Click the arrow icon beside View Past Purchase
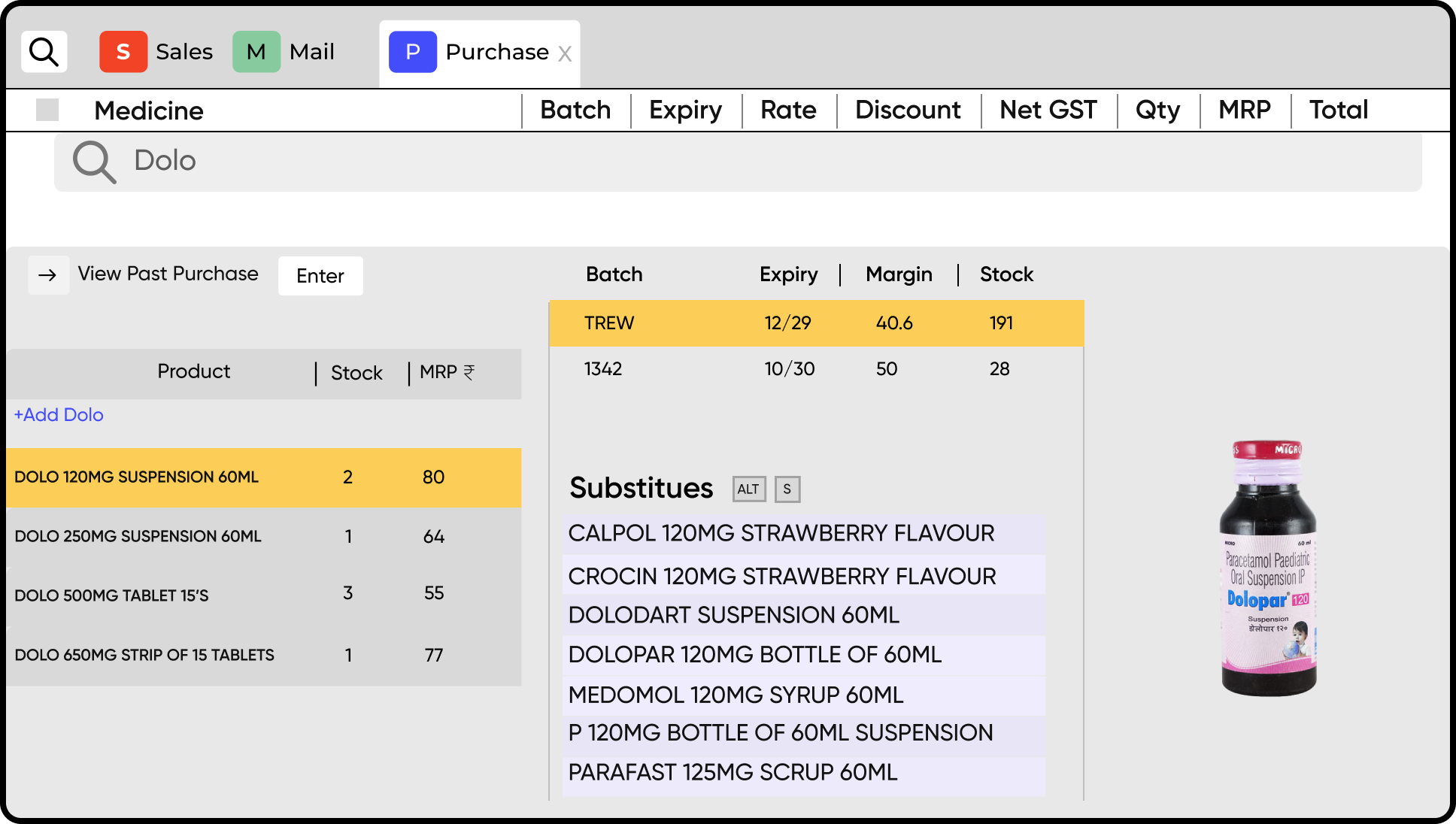The image size is (1456, 824). (x=48, y=275)
